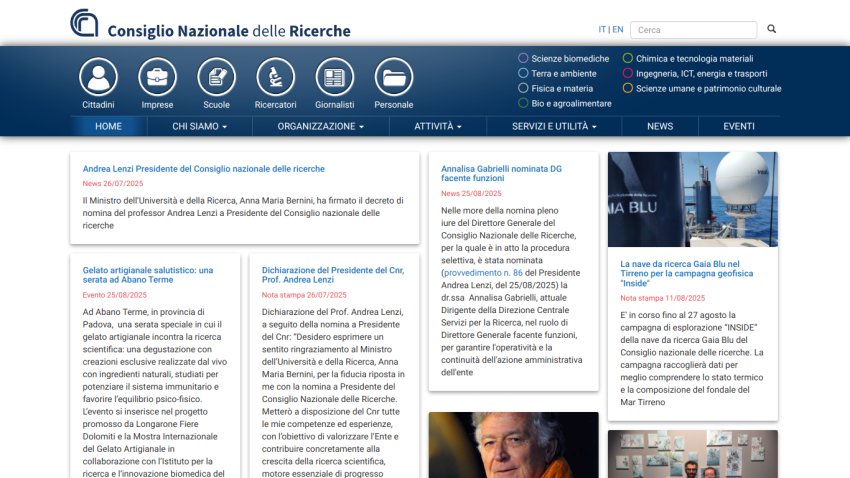The height and width of the screenshot is (478, 850).
Task: Open Scienze umane e patrimonio culturale
Action: click(x=709, y=88)
